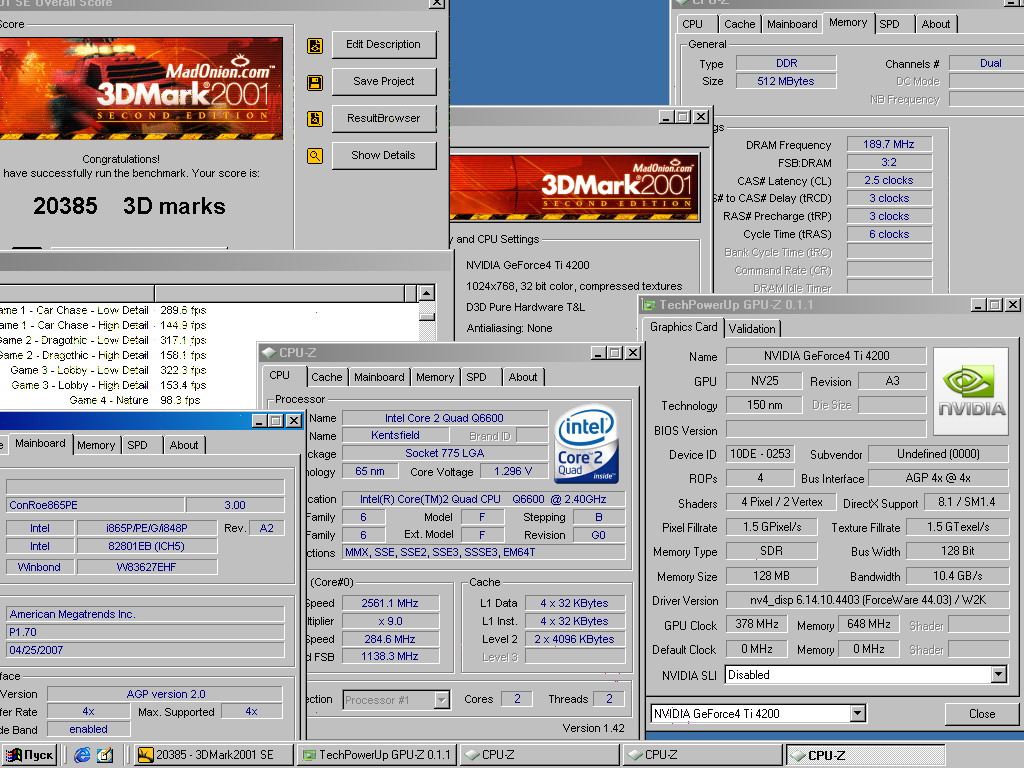Open Cache tab in top-right CPU-Z window
The width and height of the screenshot is (1024, 768).
(x=739, y=24)
